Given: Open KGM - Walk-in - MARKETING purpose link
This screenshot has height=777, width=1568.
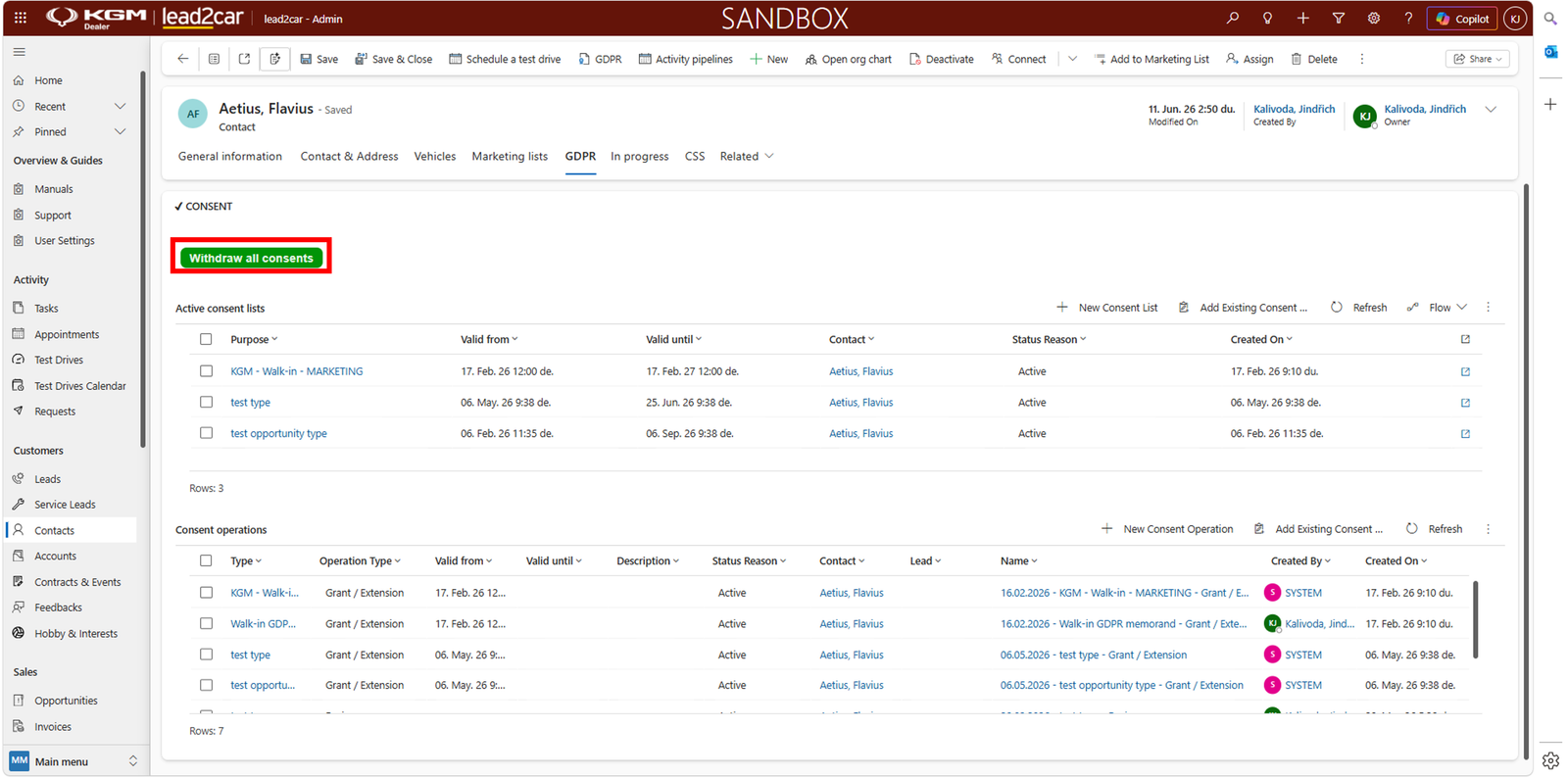Looking at the screenshot, I should tap(296, 371).
